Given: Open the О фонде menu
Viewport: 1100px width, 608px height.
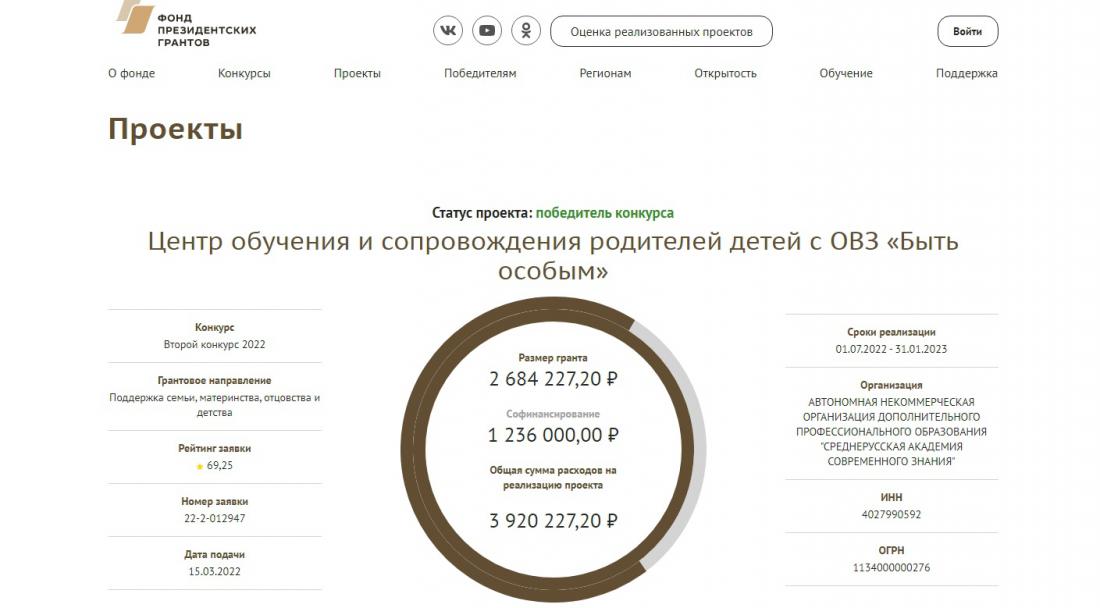Looking at the screenshot, I should 131,73.
